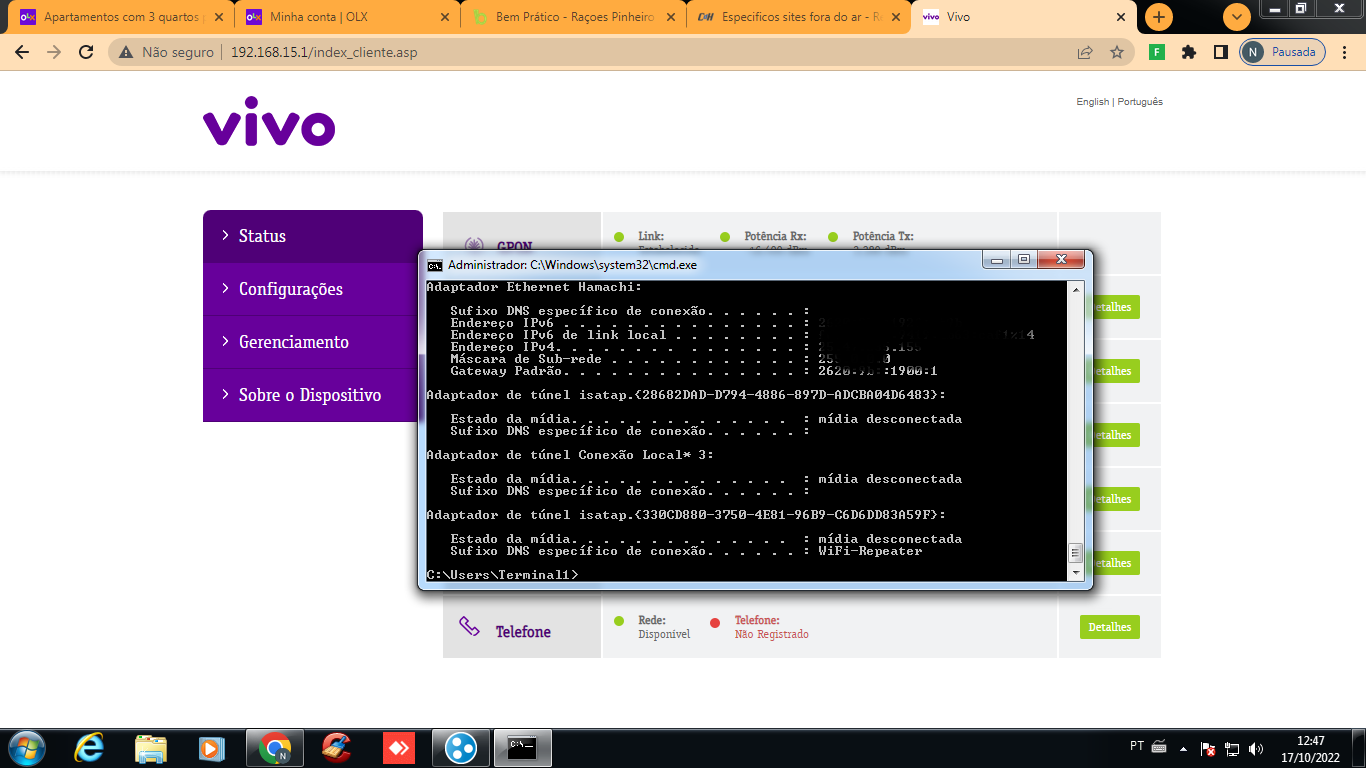Click the 'Não seguro' warning icon
This screenshot has width=1366, height=768.
tap(126, 52)
